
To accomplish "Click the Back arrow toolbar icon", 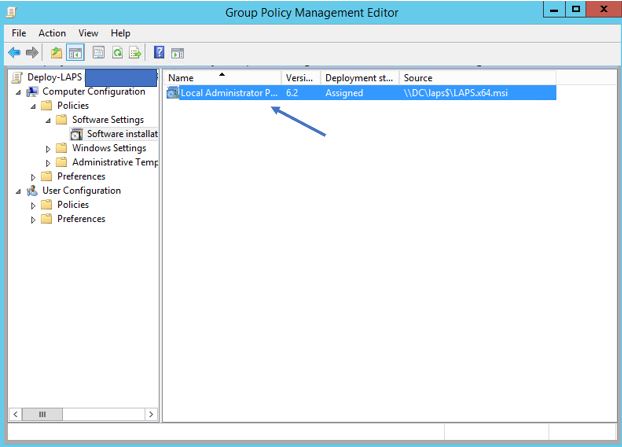I will pos(14,52).
